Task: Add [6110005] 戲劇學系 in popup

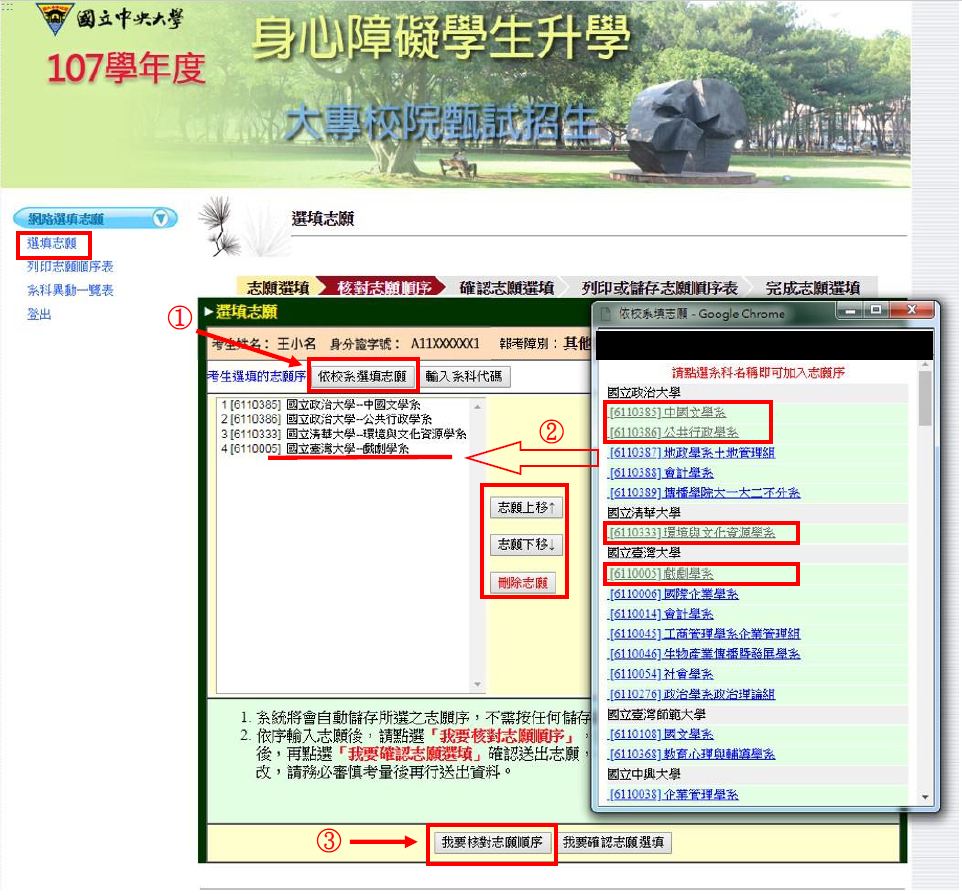Action: click(661, 574)
